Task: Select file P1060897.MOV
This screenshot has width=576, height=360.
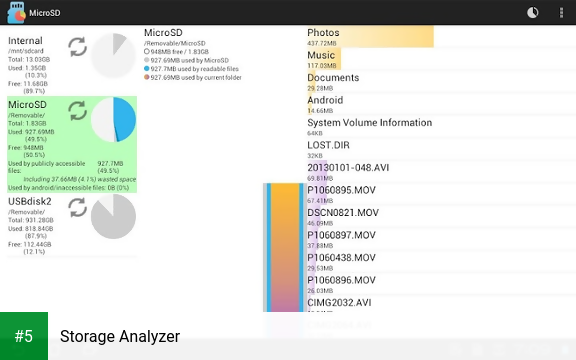Action: click(x=441, y=239)
